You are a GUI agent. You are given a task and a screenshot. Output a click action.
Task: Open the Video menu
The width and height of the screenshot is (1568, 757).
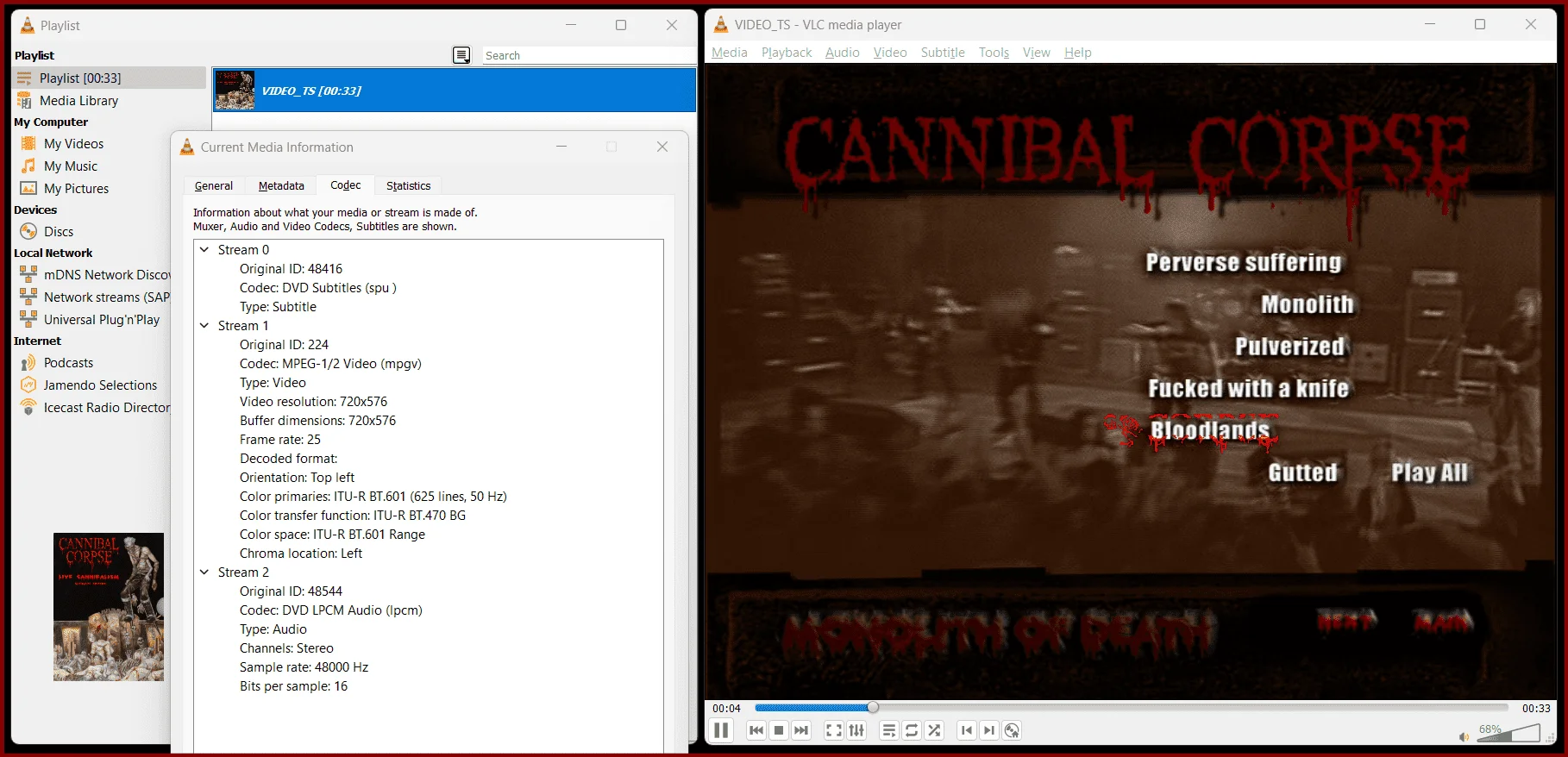point(890,53)
